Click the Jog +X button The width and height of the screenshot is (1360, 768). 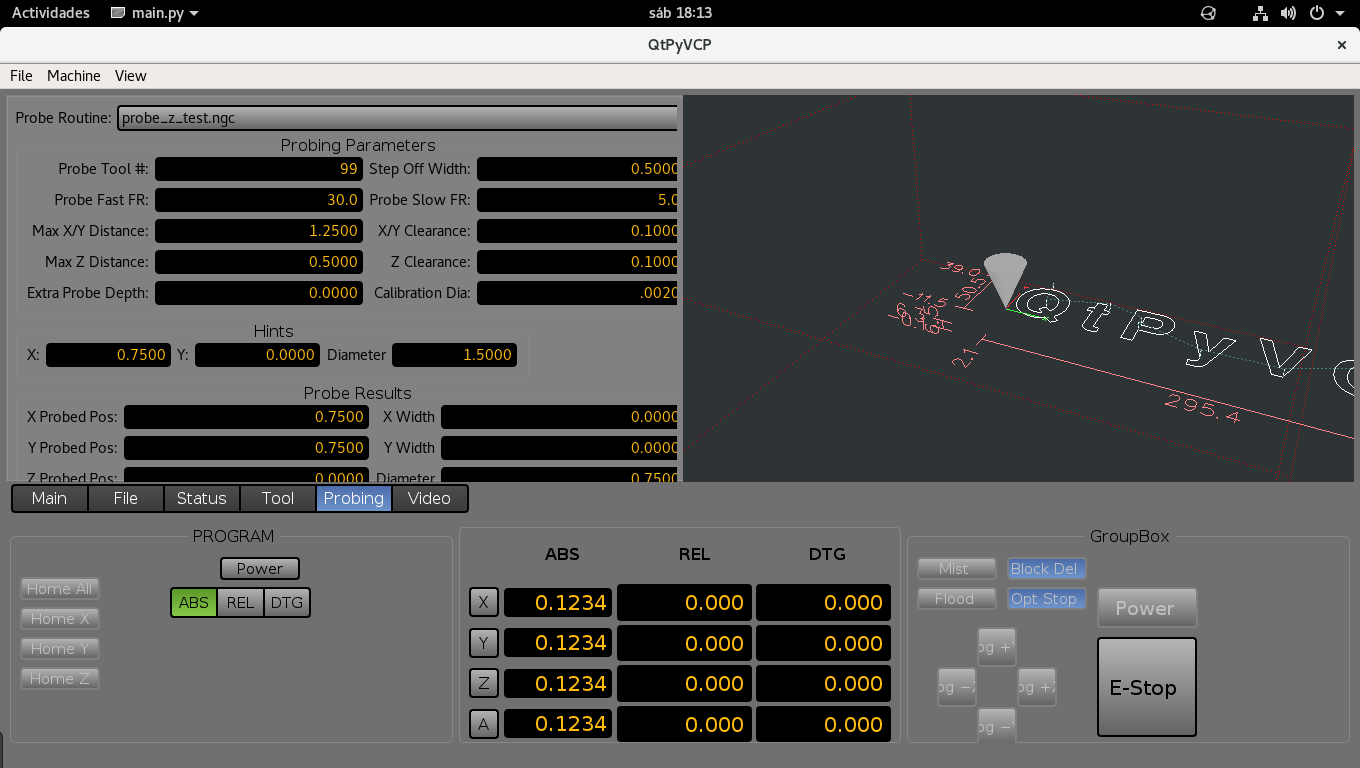point(1037,687)
